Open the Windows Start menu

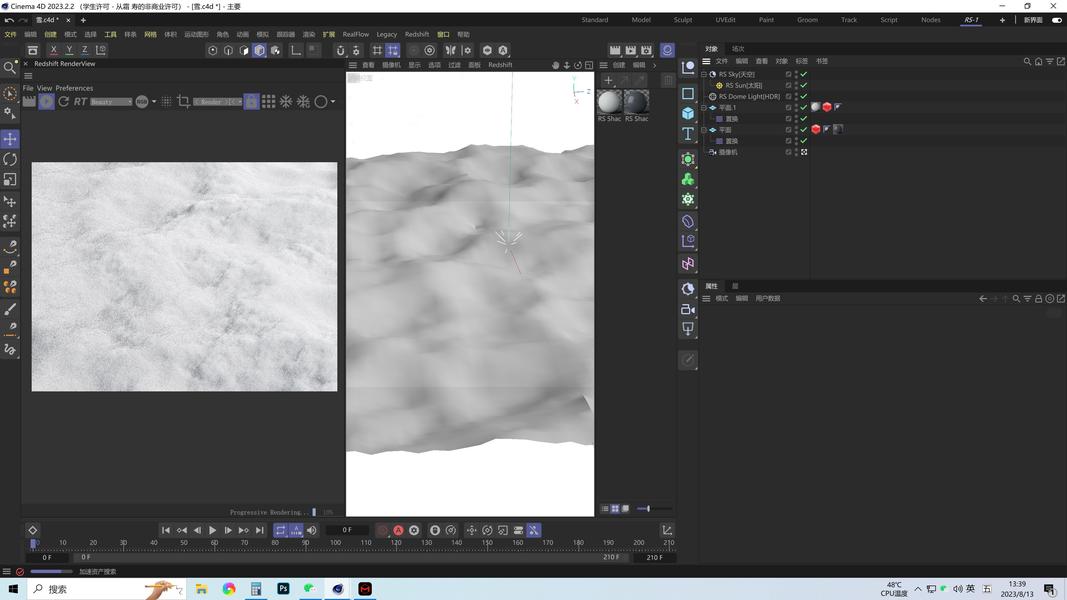click(x=13, y=588)
